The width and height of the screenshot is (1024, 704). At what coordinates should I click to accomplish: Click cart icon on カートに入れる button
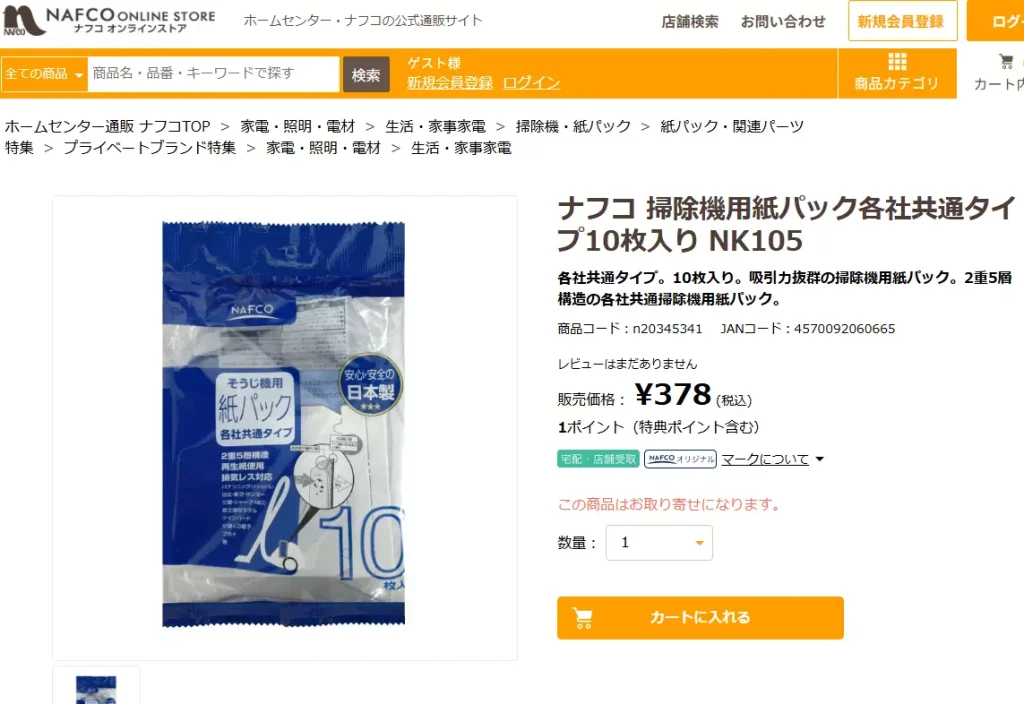click(583, 618)
